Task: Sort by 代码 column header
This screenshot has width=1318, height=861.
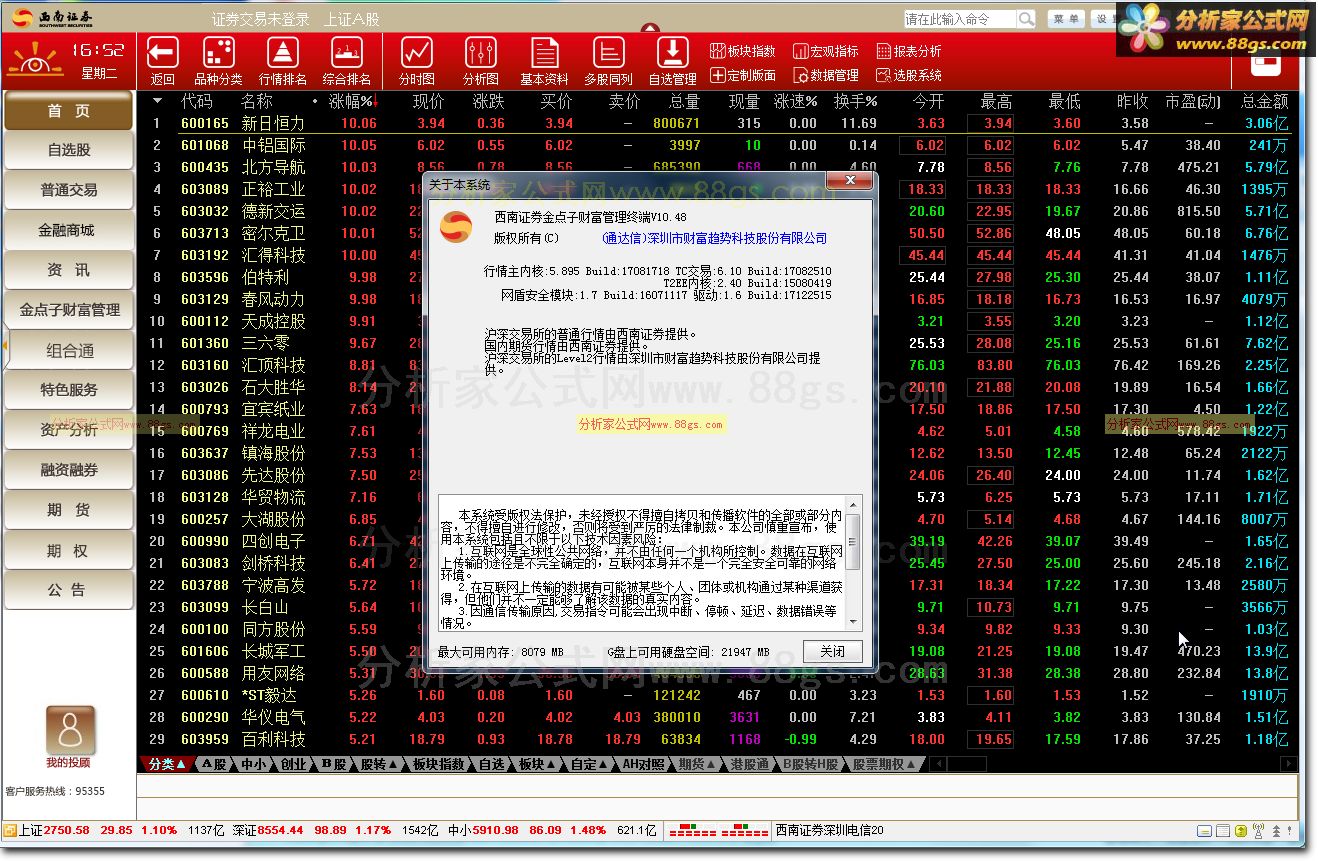Action: 196,101
